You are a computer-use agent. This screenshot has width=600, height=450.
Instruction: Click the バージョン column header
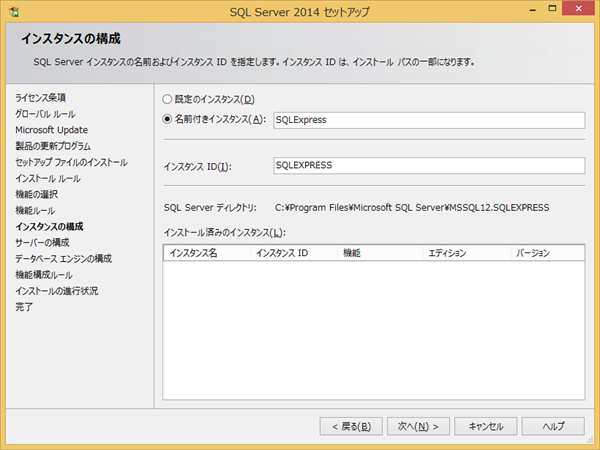click(x=548, y=253)
